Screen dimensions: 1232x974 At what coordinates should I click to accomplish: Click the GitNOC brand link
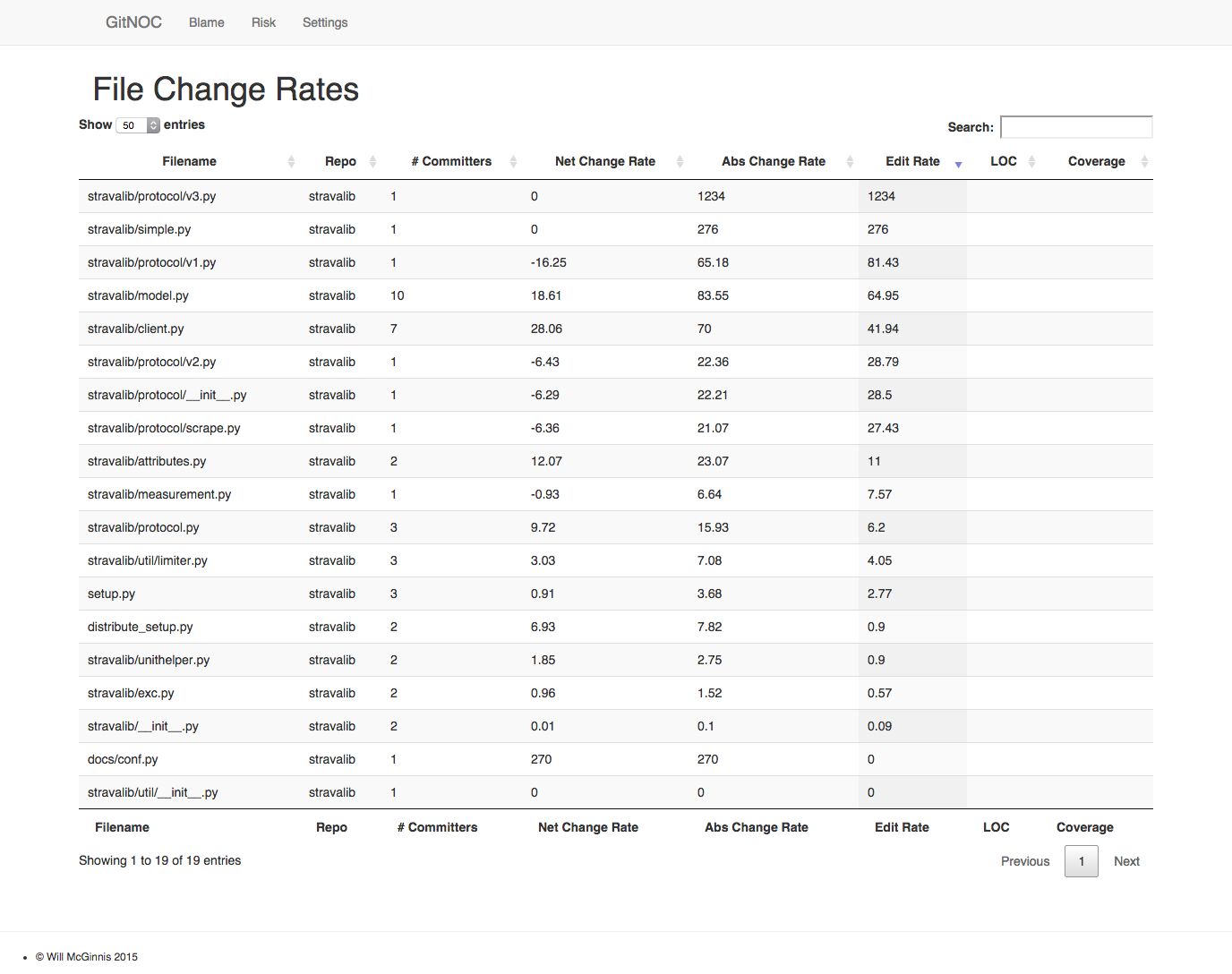click(x=133, y=22)
